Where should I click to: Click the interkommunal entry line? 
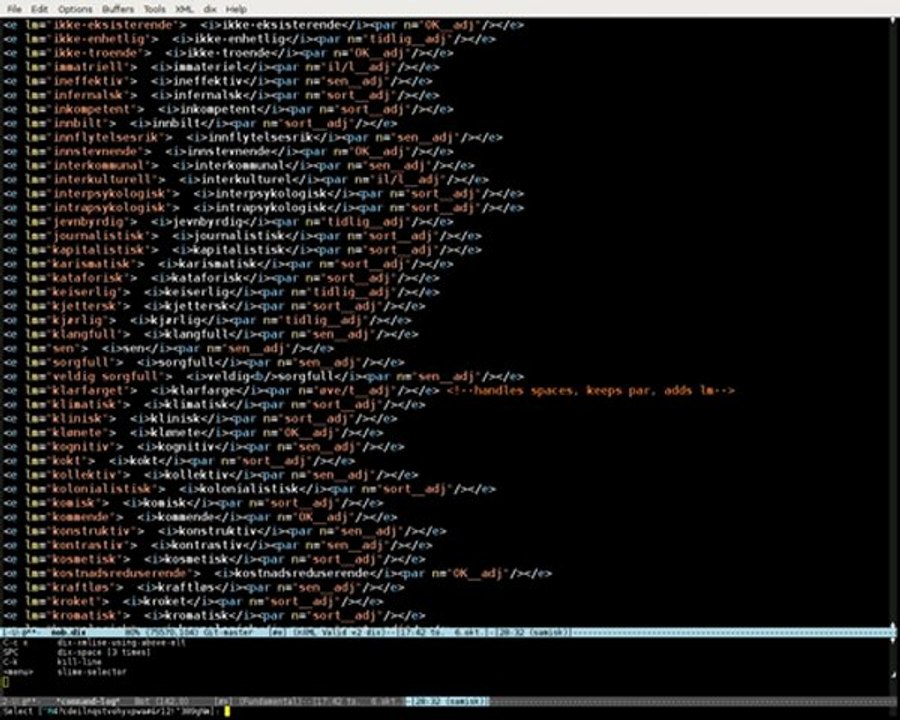(239, 165)
